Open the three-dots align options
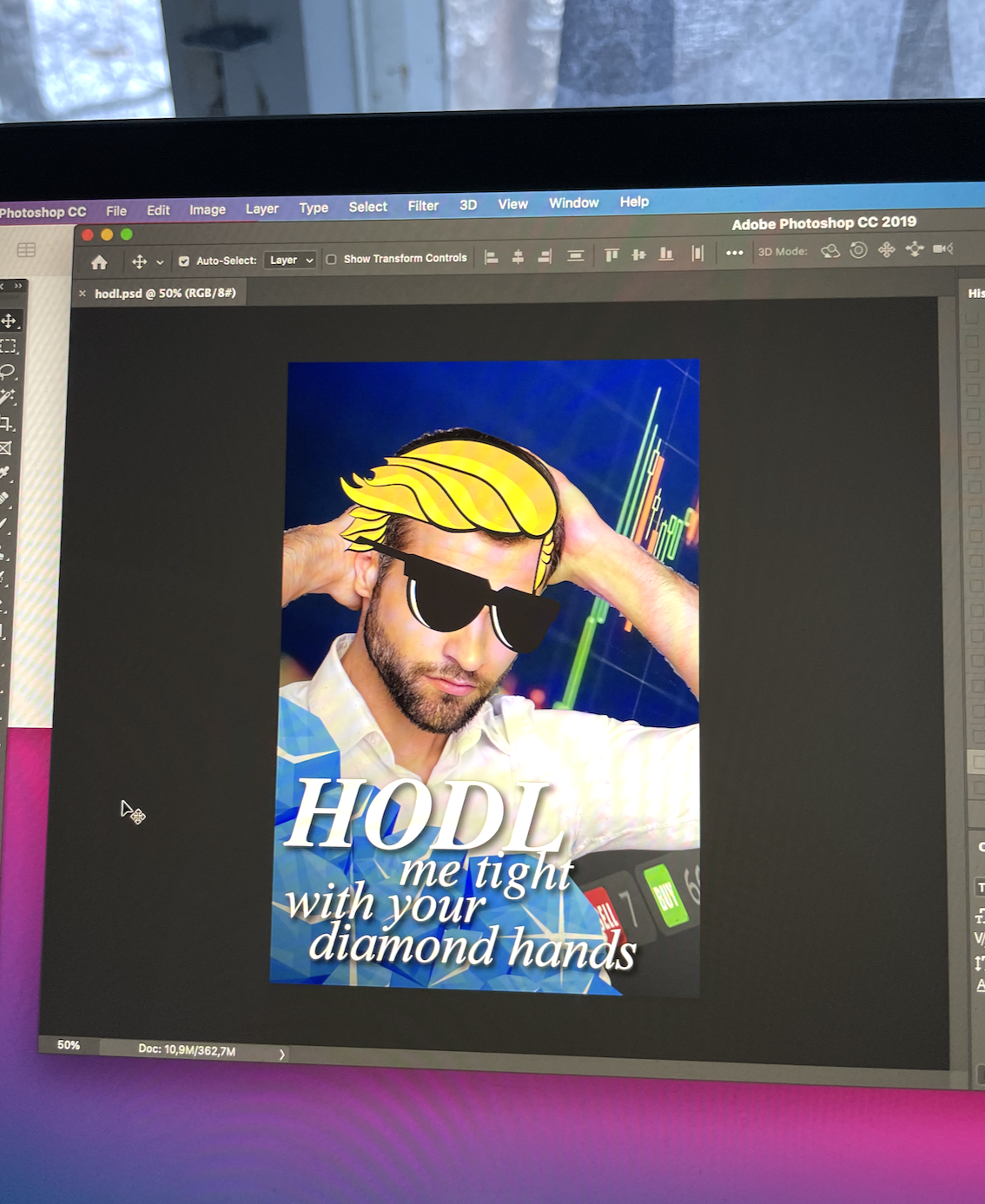The height and width of the screenshot is (1204, 985). [734, 253]
